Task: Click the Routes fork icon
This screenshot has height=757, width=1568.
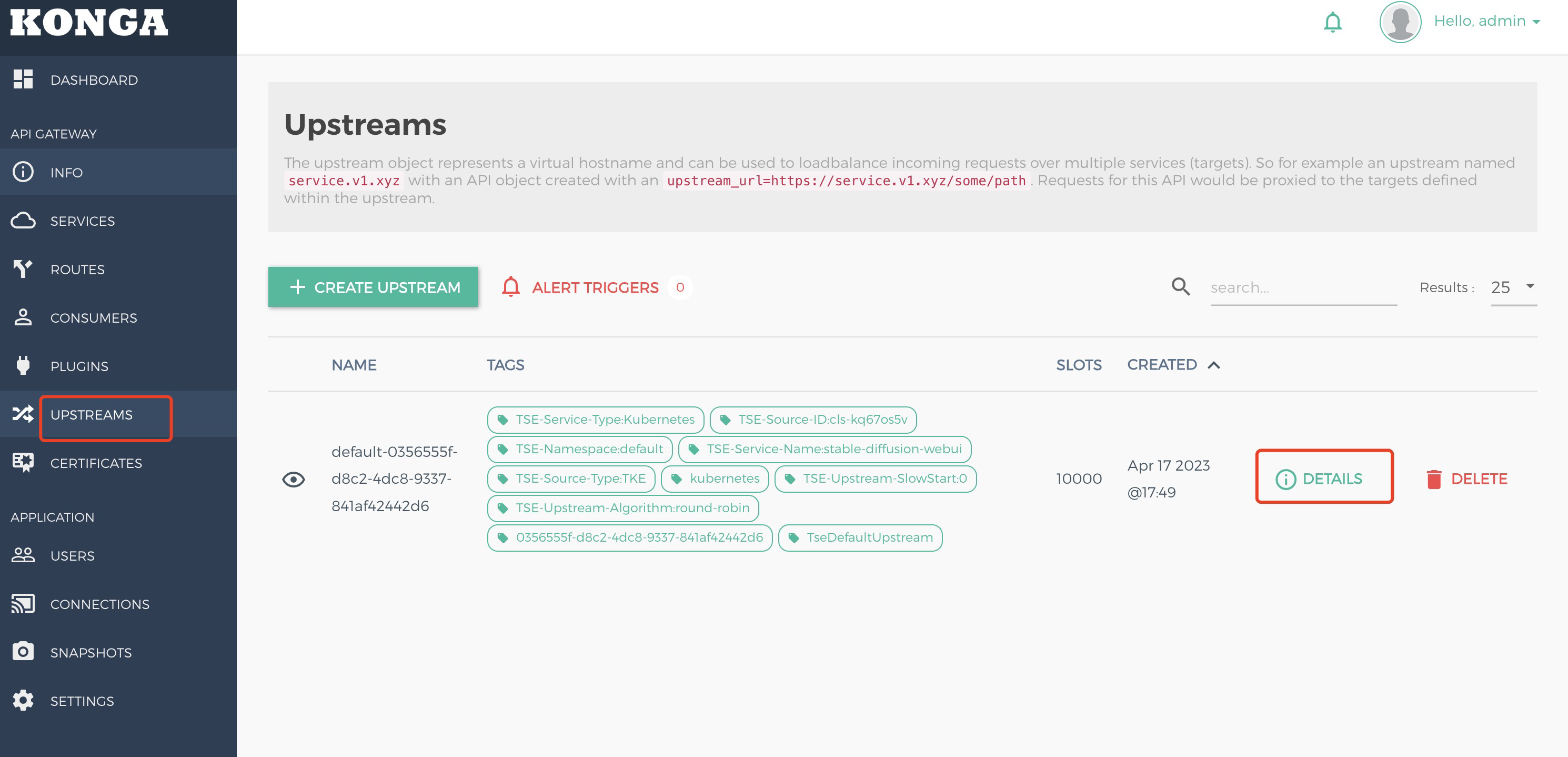Action: [23, 268]
